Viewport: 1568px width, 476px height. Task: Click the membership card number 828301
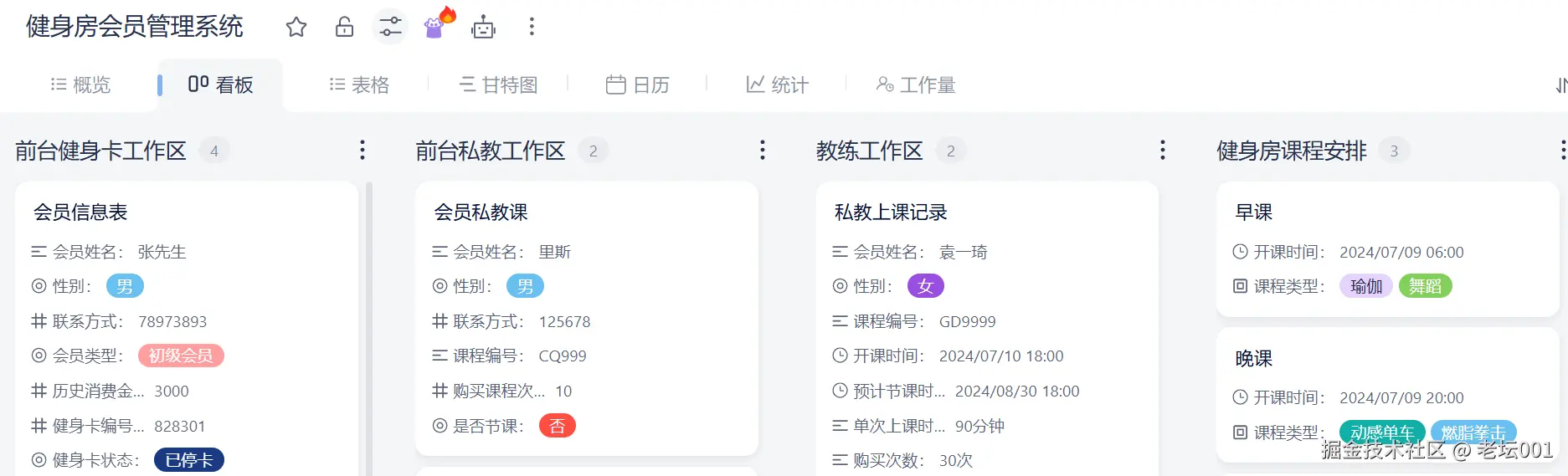coord(180,426)
